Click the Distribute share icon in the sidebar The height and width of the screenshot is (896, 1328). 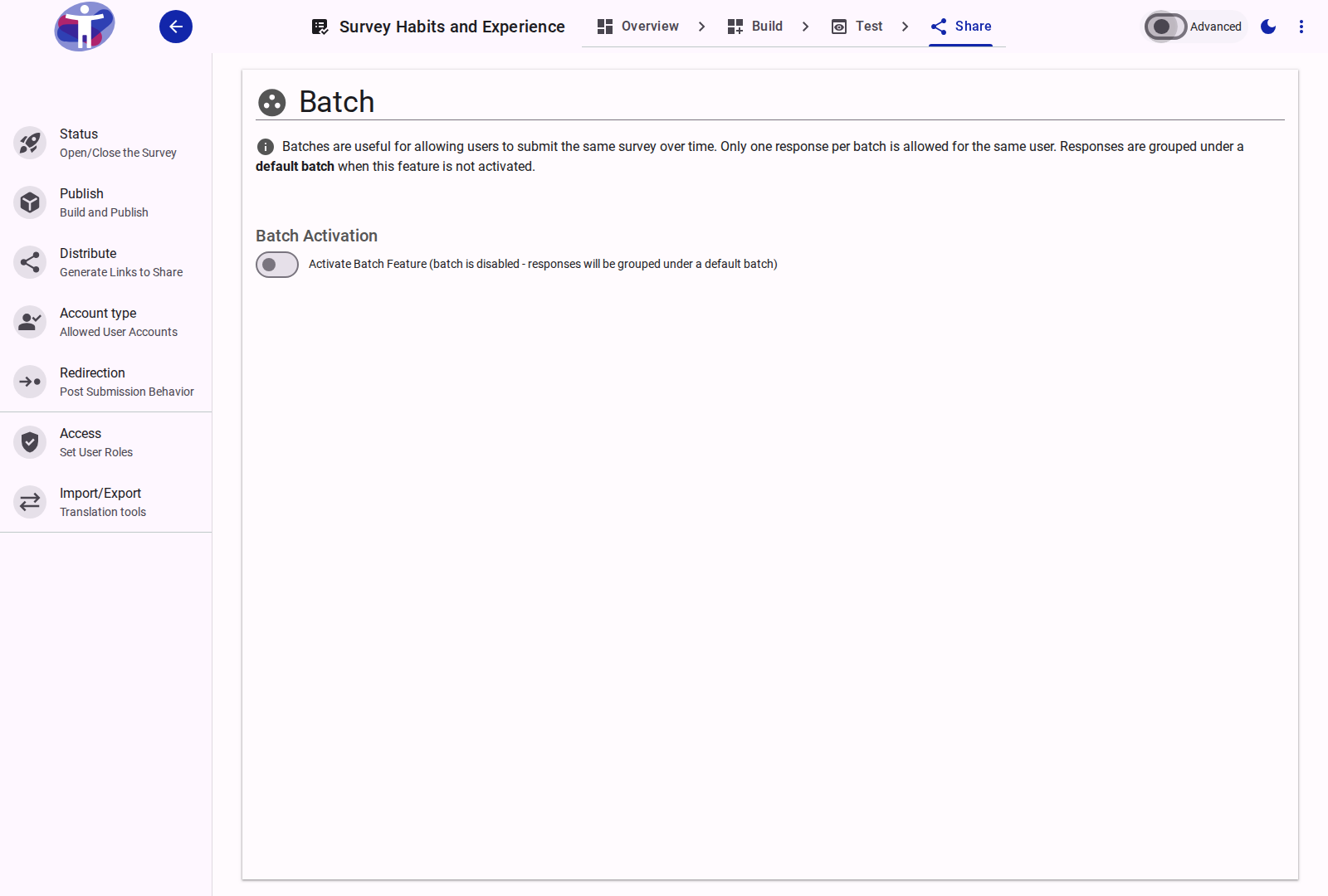30,262
